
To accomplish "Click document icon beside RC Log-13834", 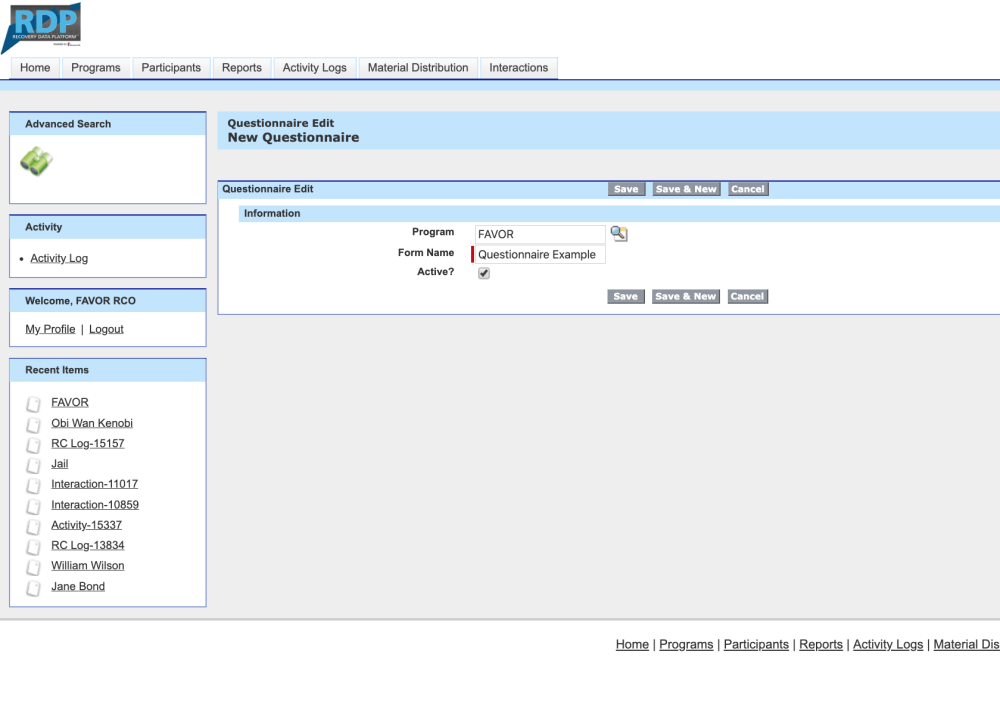I will click(33, 546).
